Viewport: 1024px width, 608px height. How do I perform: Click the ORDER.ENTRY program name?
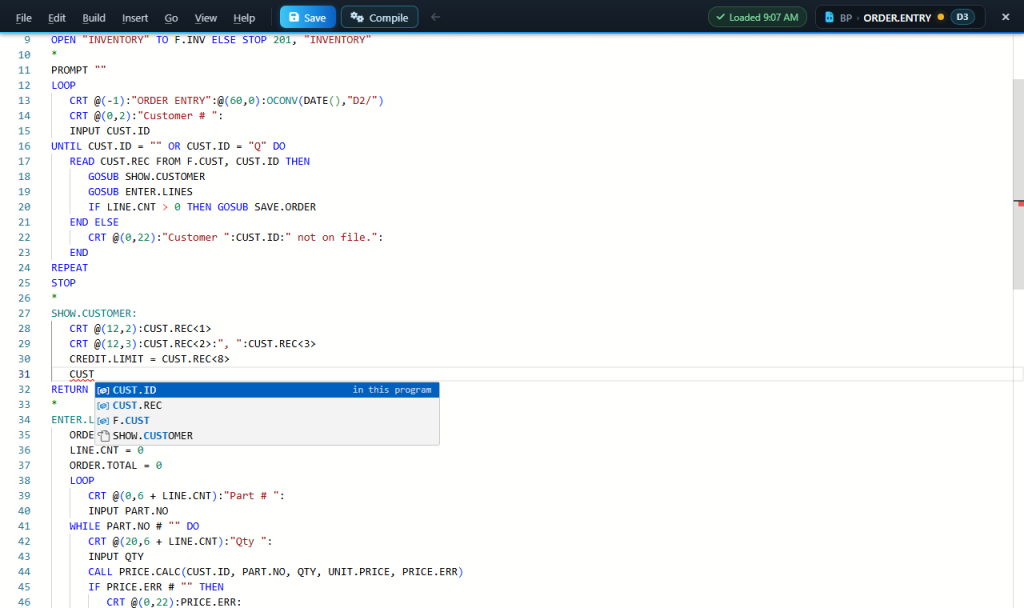pos(897,18)
